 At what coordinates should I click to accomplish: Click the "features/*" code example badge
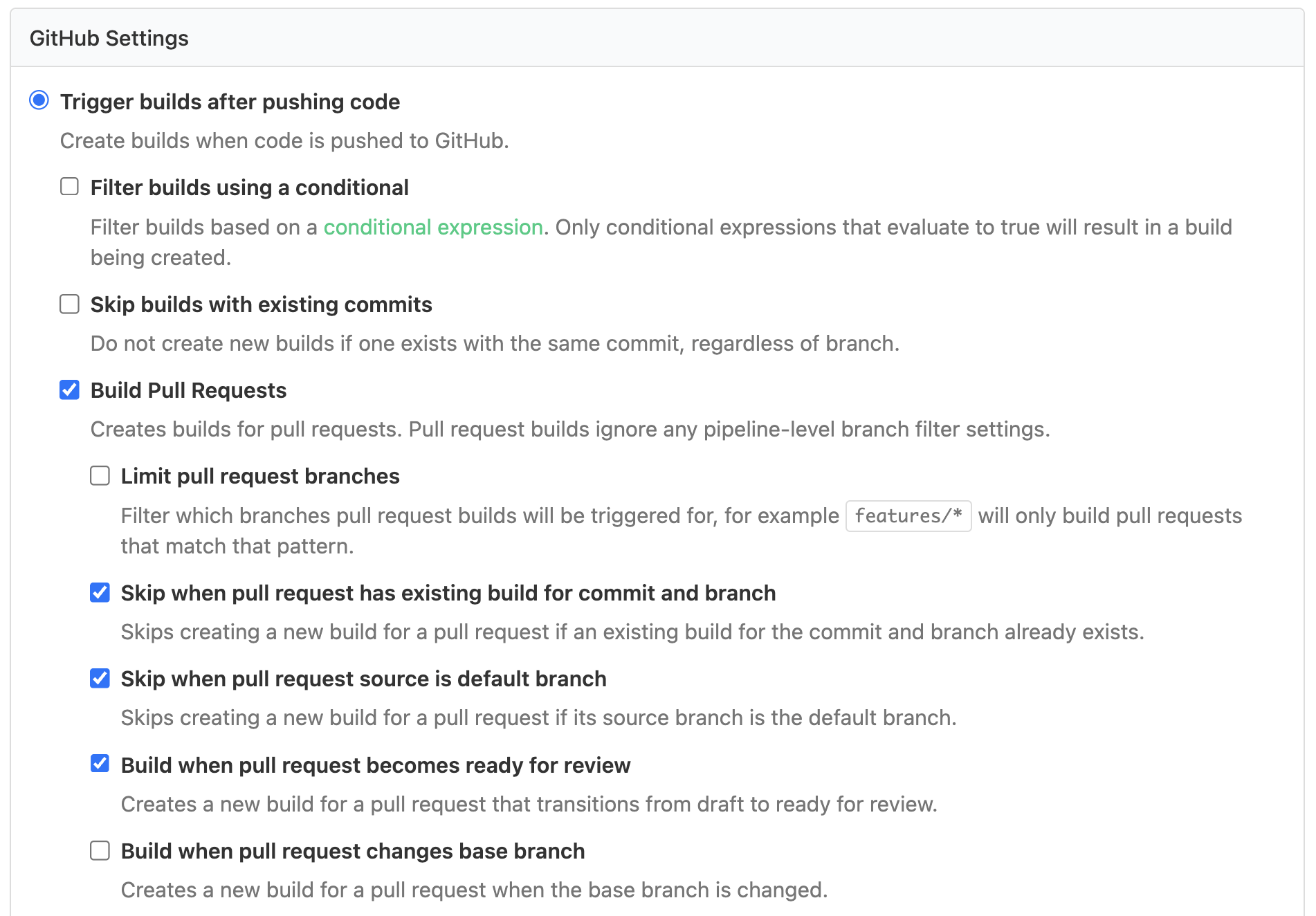click(908, 515)
